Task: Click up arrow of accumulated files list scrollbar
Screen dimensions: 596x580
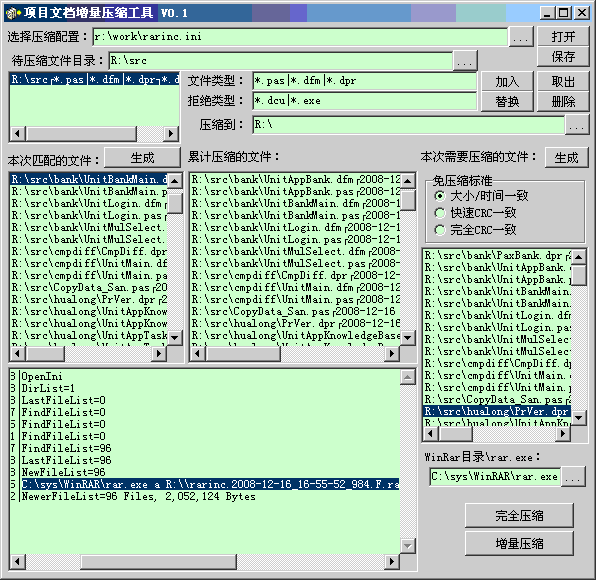Action: pos(407,181)
